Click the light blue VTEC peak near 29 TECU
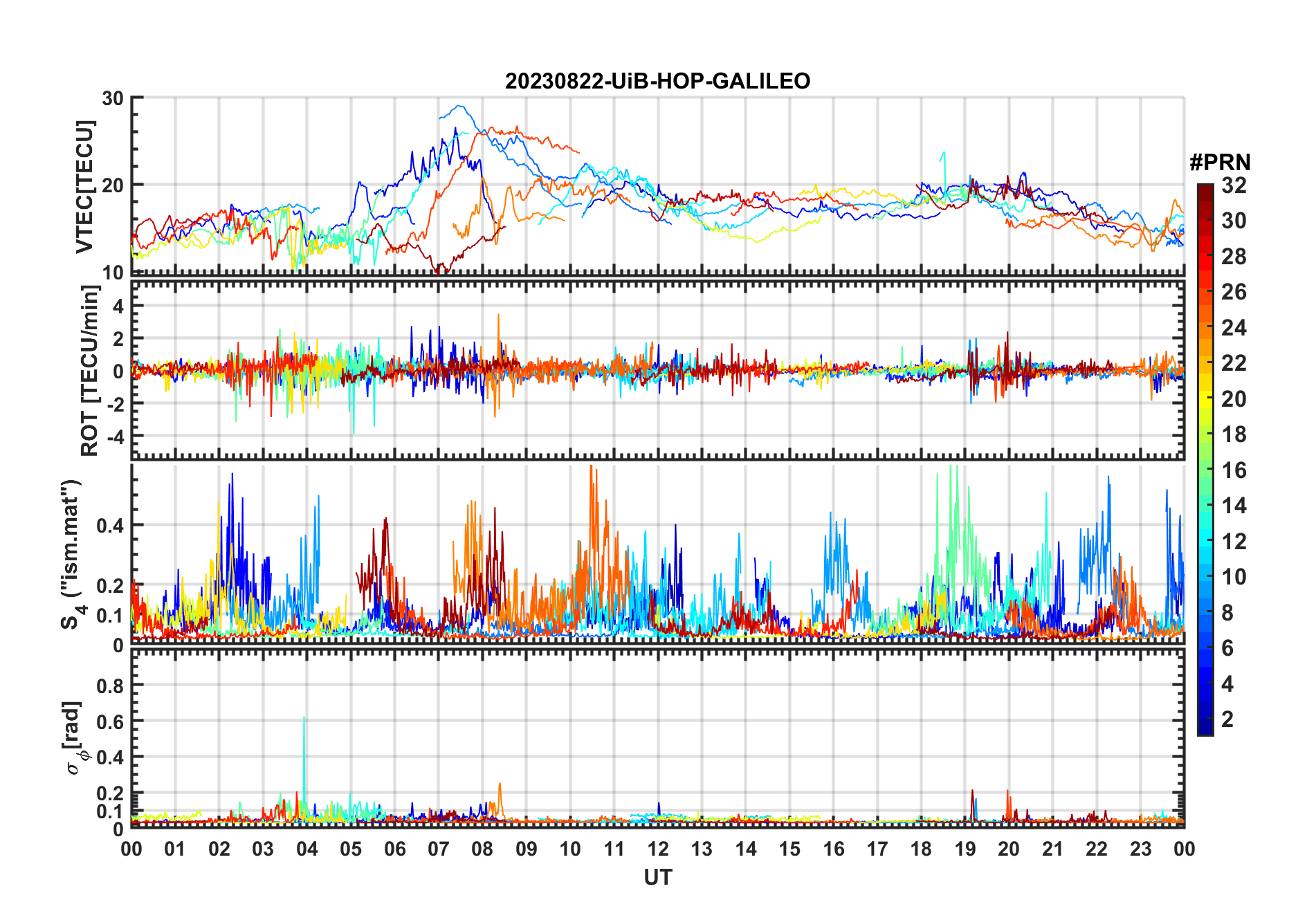1316x920 pixels. coord(458,107)
